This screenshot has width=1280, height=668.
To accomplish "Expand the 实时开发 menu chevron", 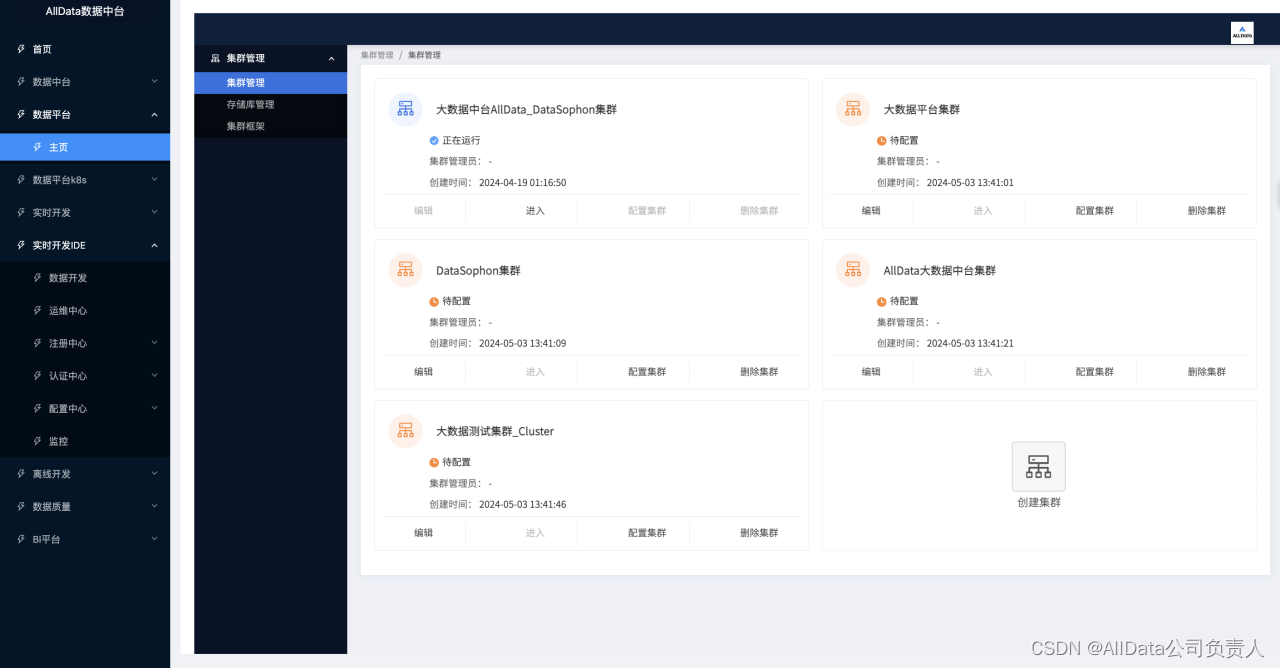I will pos(154,213).
